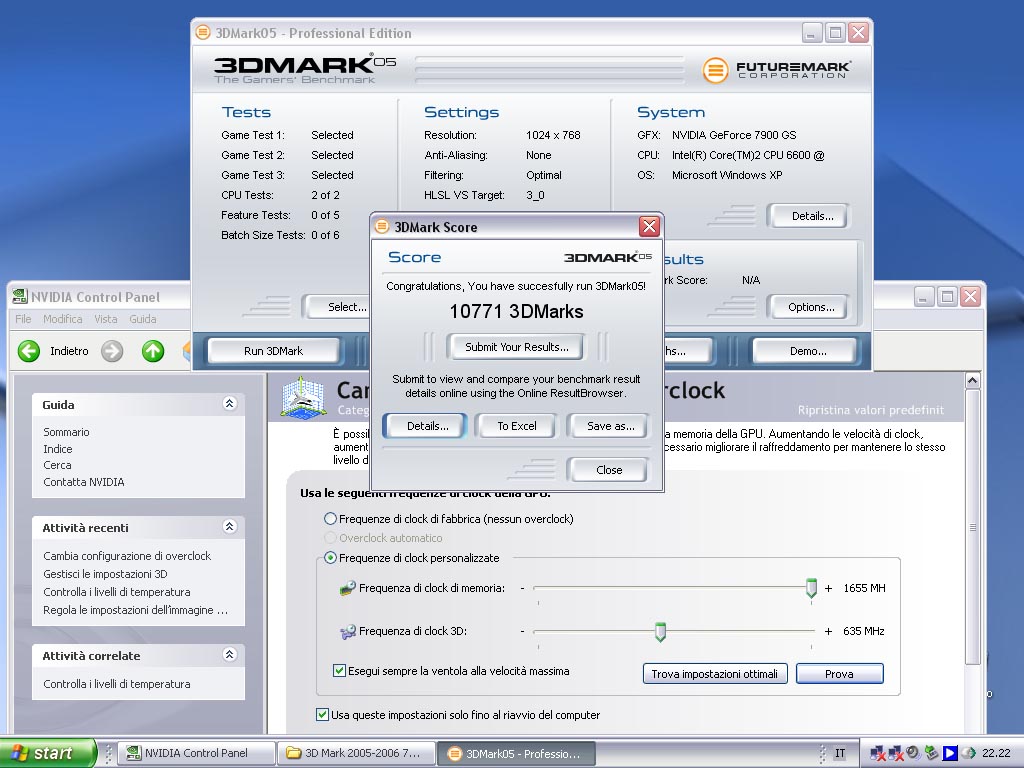
Task: Open the Windows start button
Action: click(48, 753)
